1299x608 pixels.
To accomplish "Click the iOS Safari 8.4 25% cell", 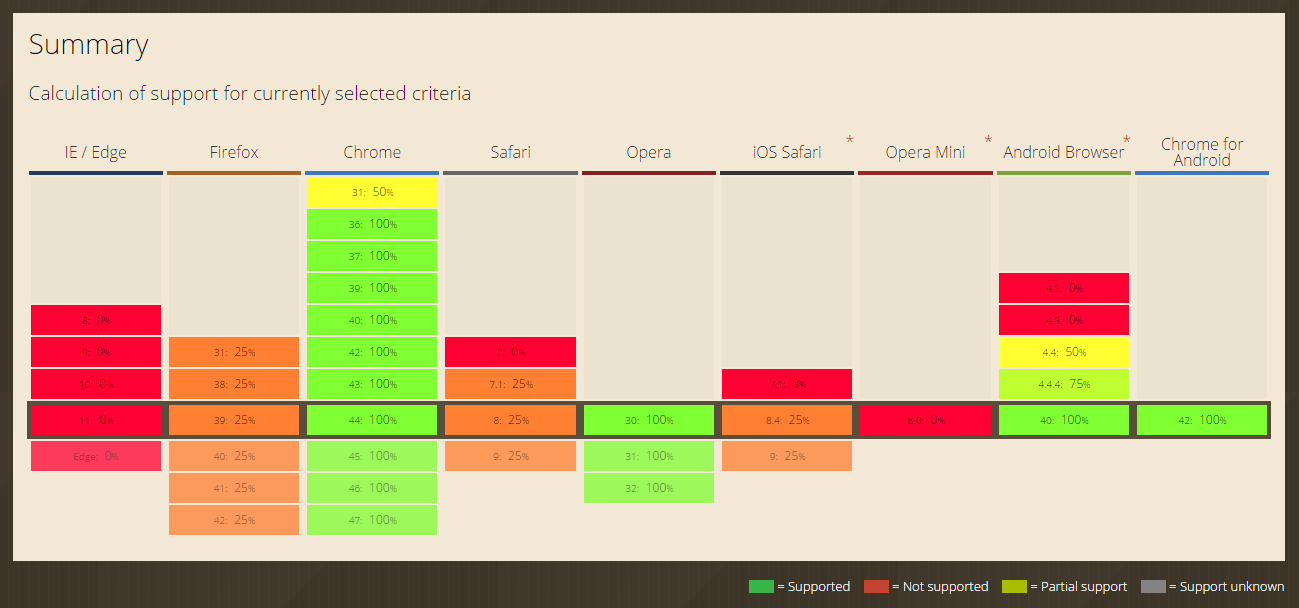I will pyautogui.click(x=787, y=420).
